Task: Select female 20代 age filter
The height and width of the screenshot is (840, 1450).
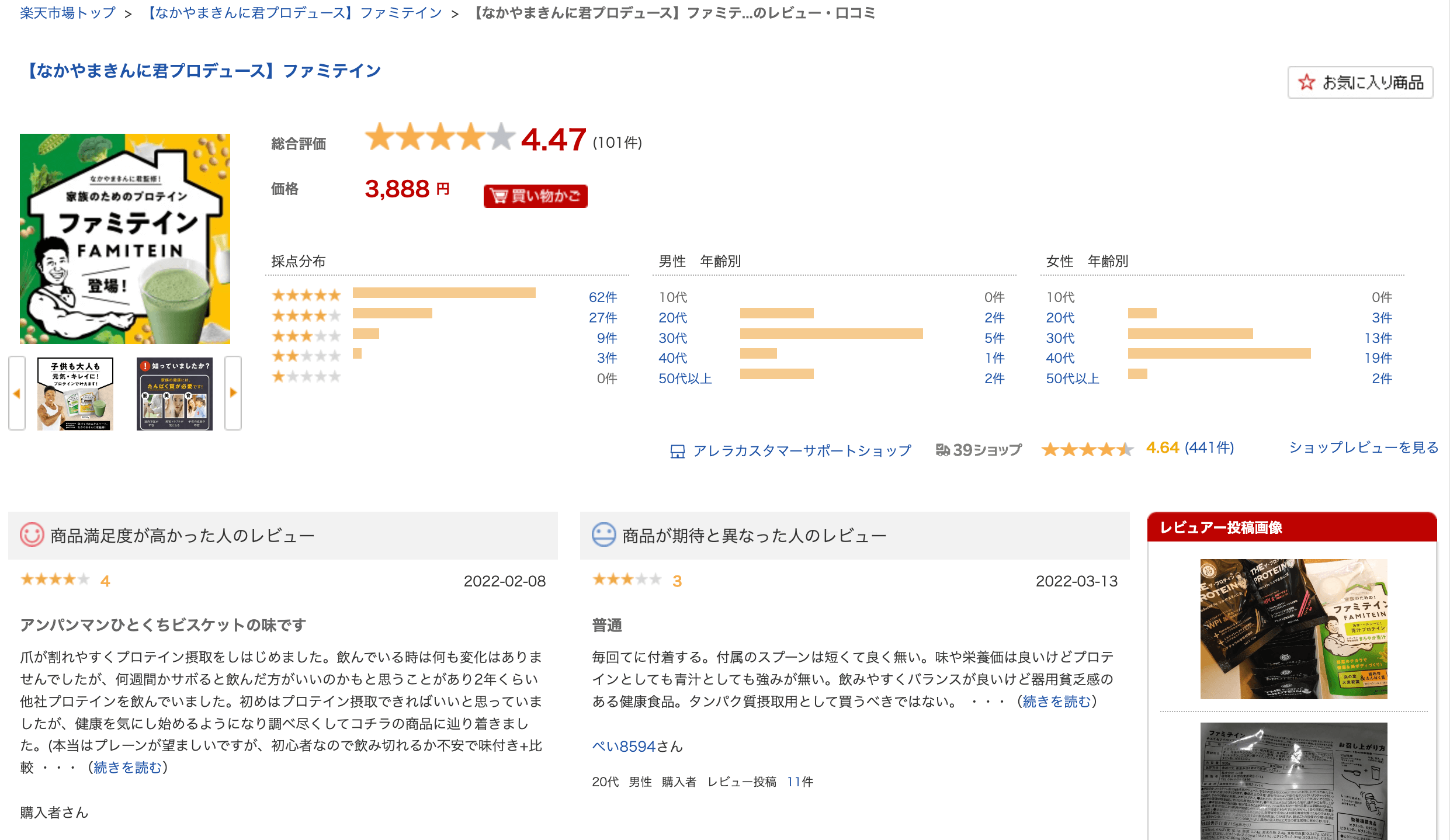Action: tap(1060, 318)
